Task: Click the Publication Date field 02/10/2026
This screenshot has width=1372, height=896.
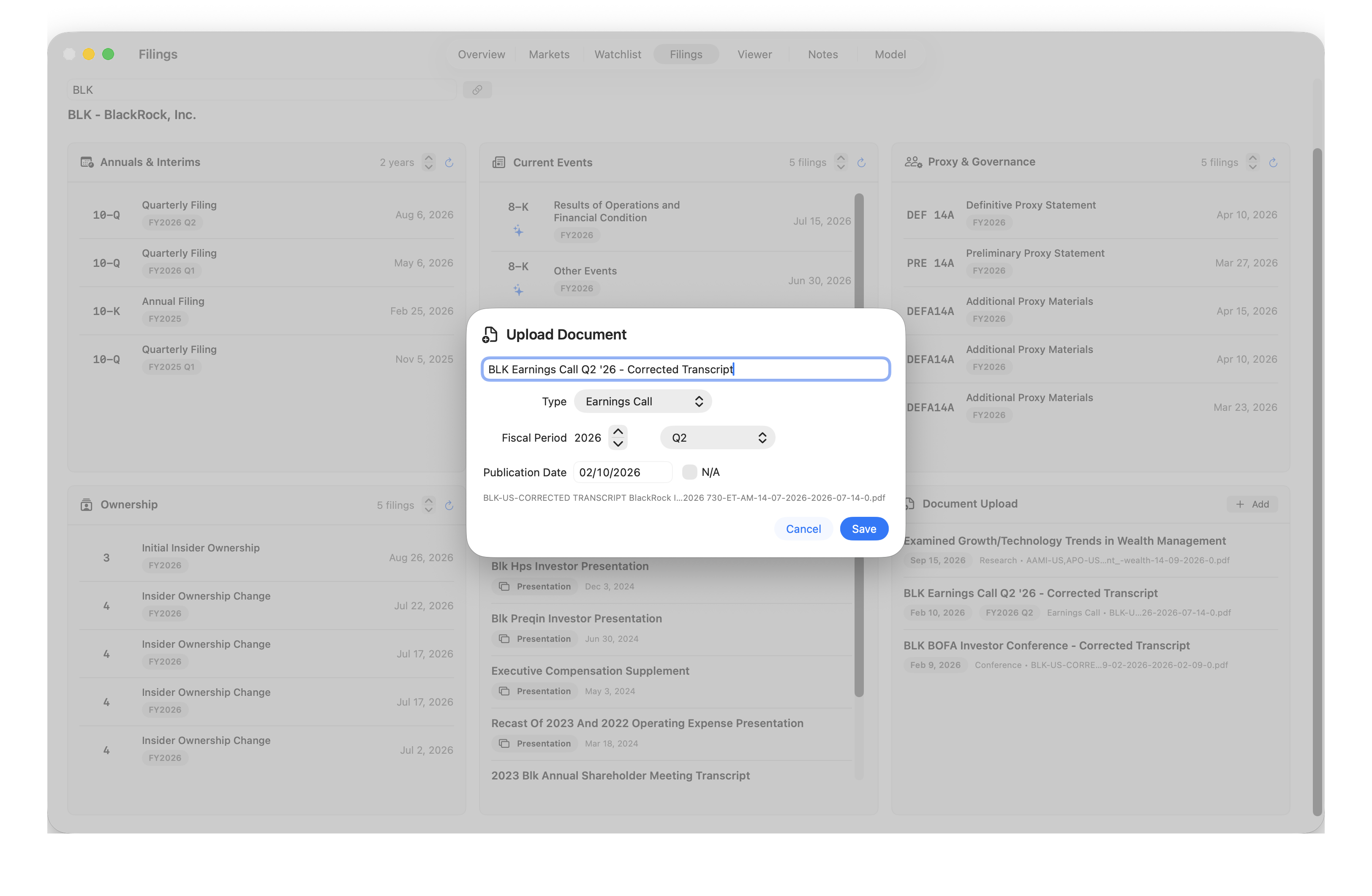Action: [623, 472]
